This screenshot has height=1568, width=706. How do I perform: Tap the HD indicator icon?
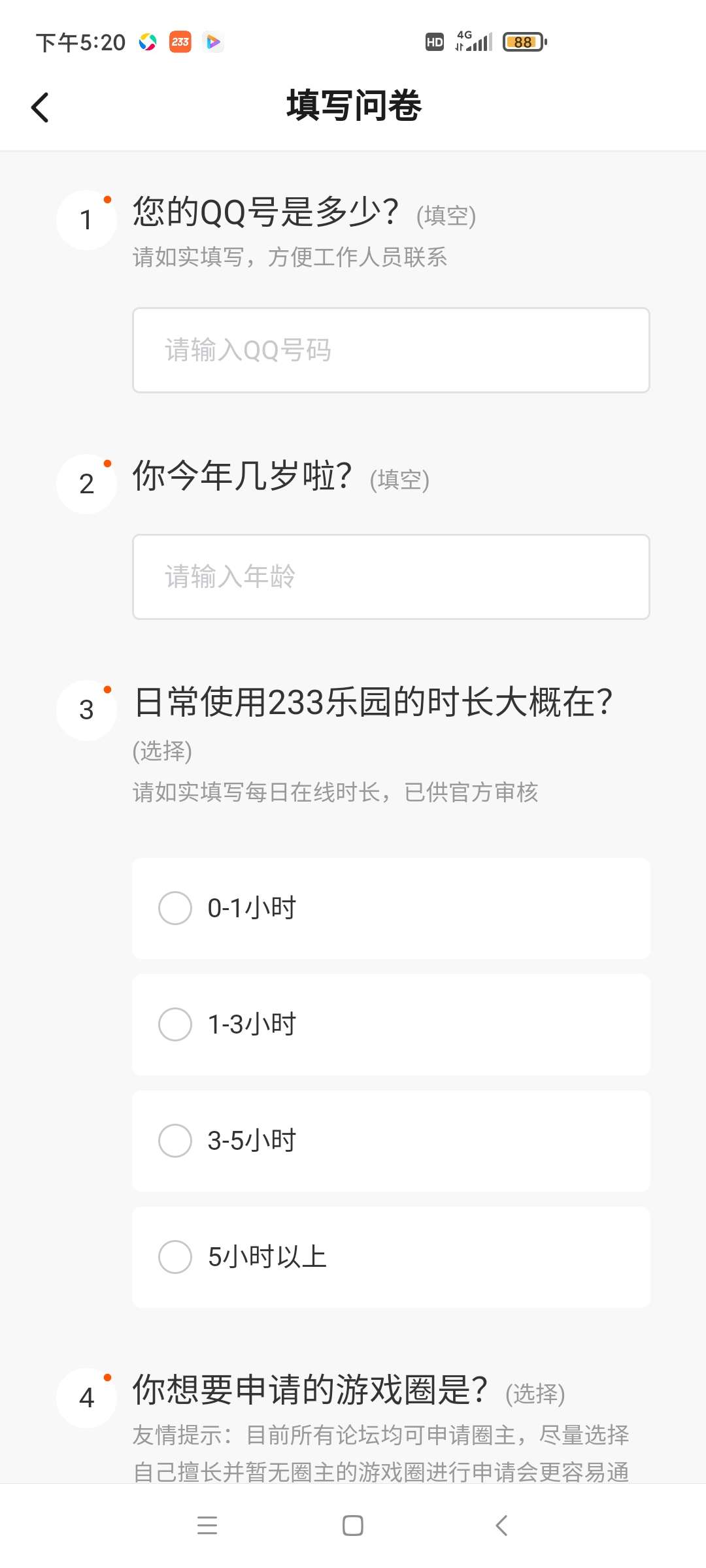pyautogui.click(x=435, y=42)
